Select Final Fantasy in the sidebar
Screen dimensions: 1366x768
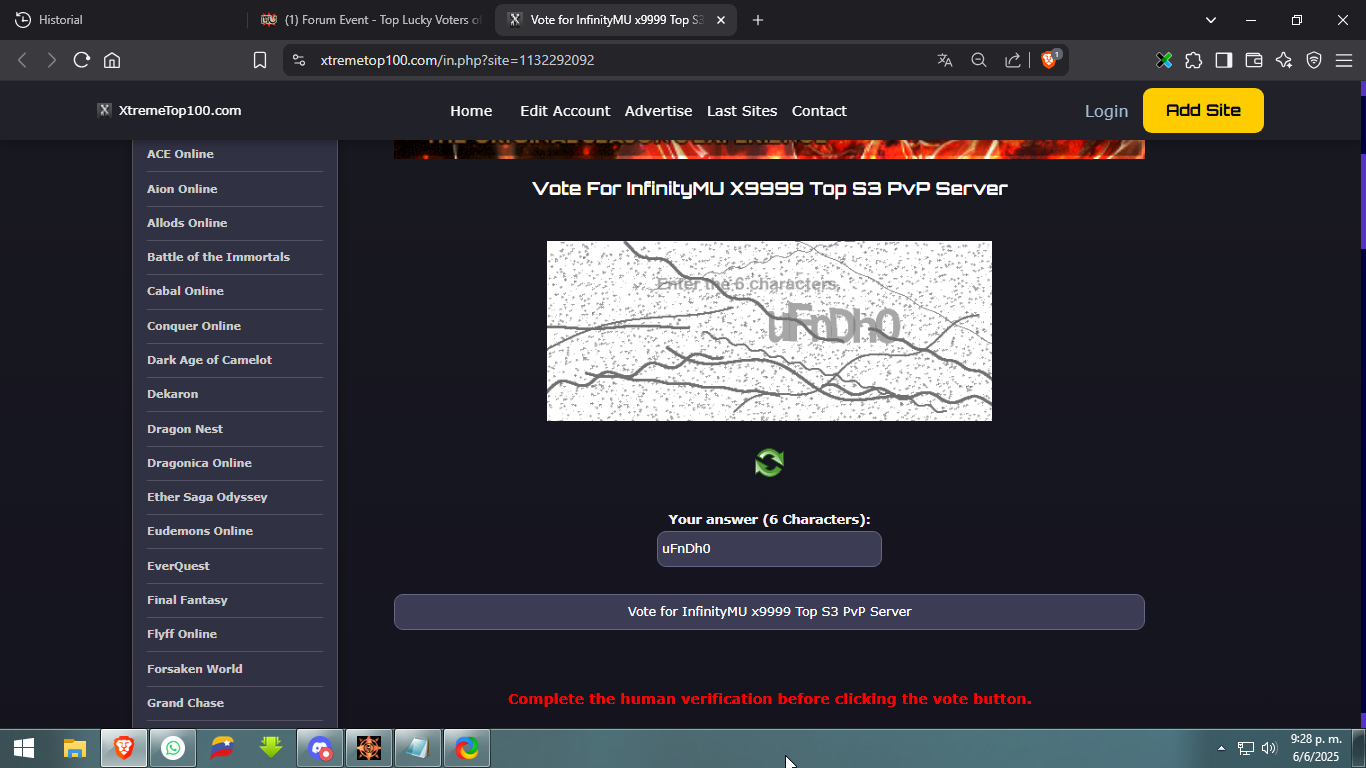(x=187, y=600)
